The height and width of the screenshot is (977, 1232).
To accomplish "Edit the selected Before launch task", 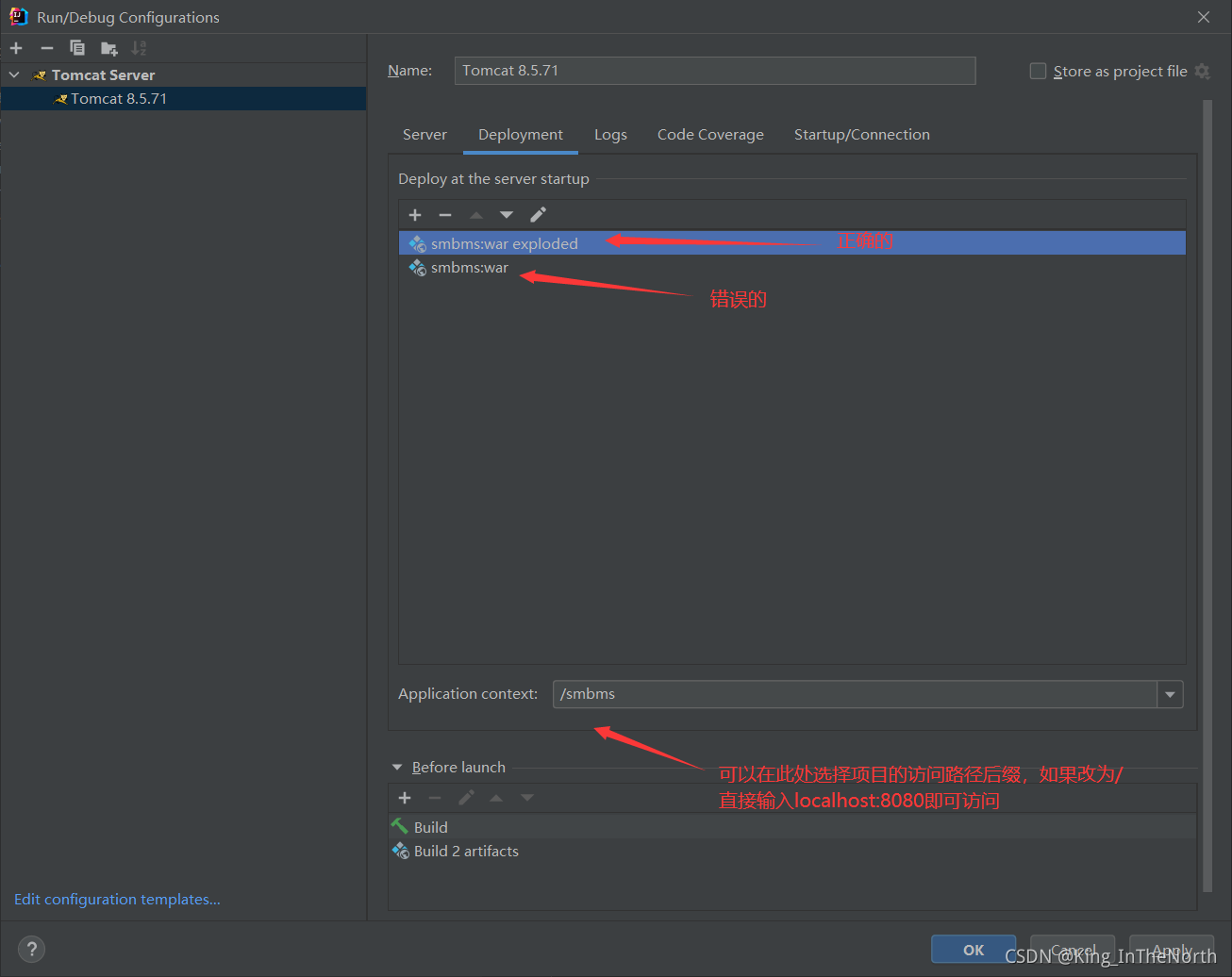I will coord(466,798).
